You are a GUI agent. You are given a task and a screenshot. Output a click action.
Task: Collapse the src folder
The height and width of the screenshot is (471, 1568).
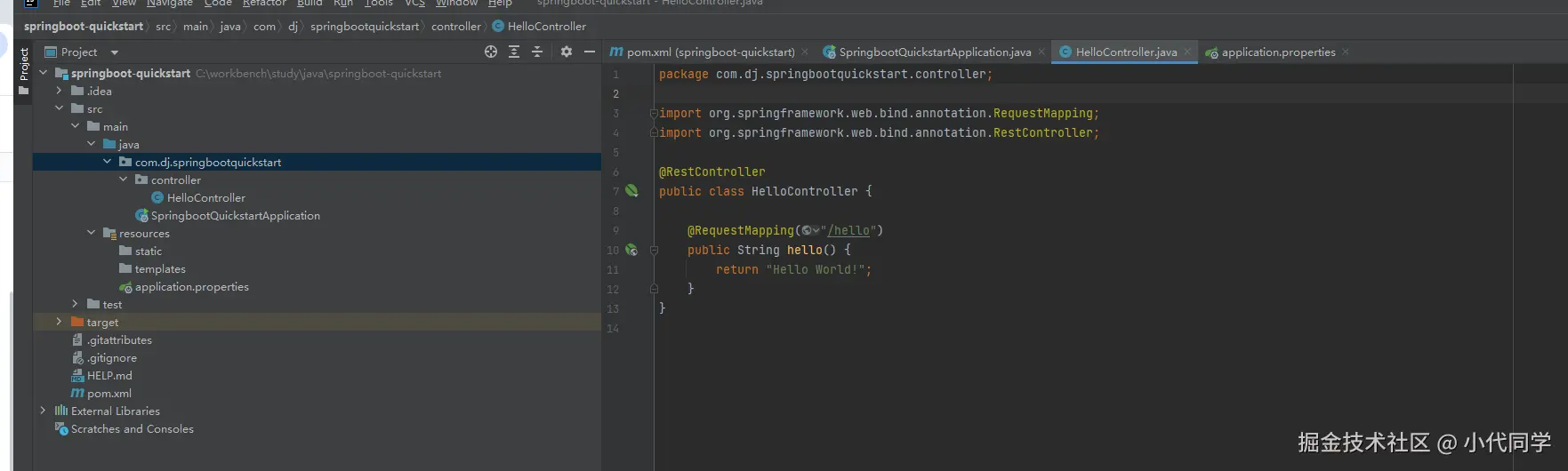(x=59, y=108)
